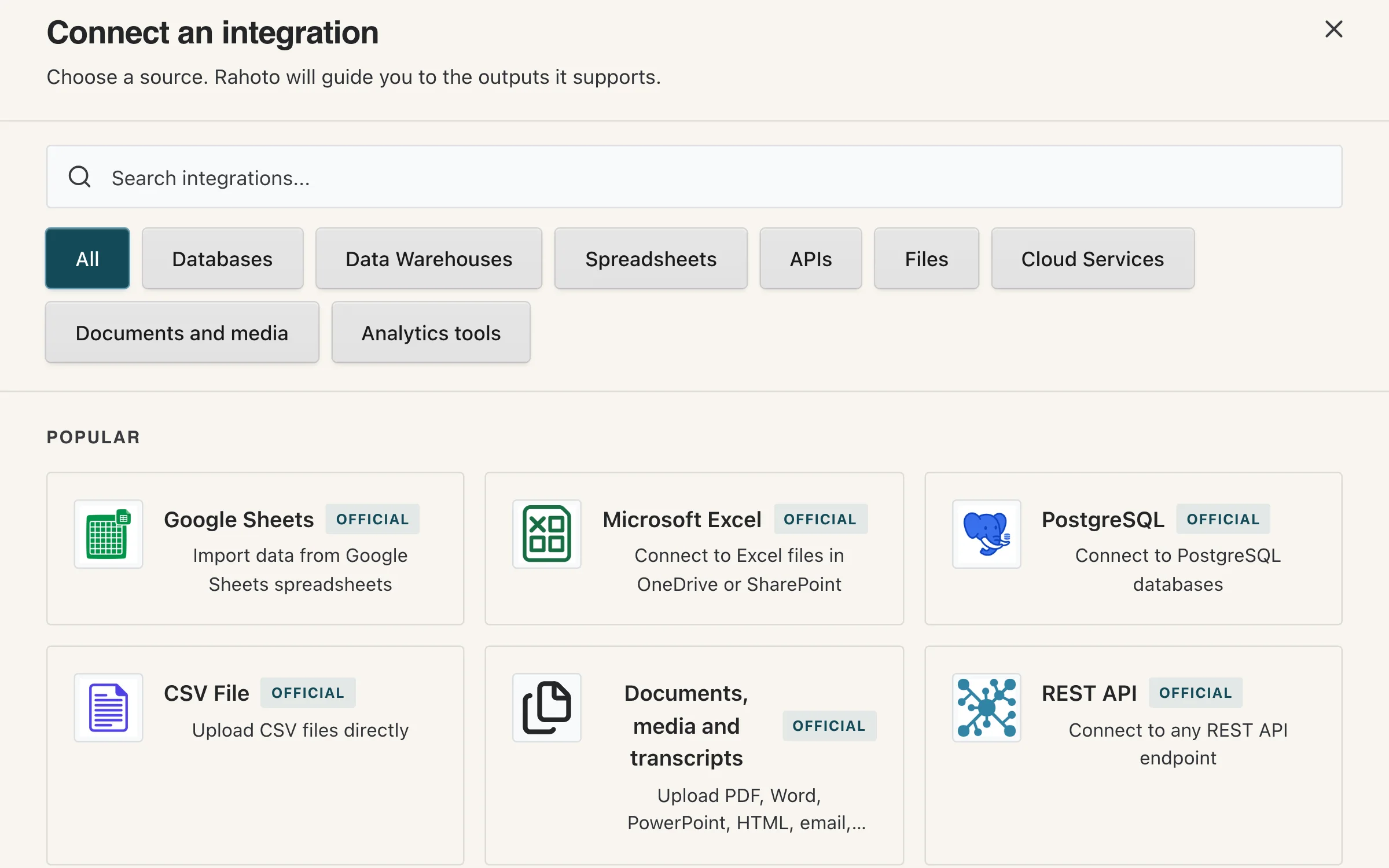
Task: Click the REST API network icon
Action: [987, 708]
